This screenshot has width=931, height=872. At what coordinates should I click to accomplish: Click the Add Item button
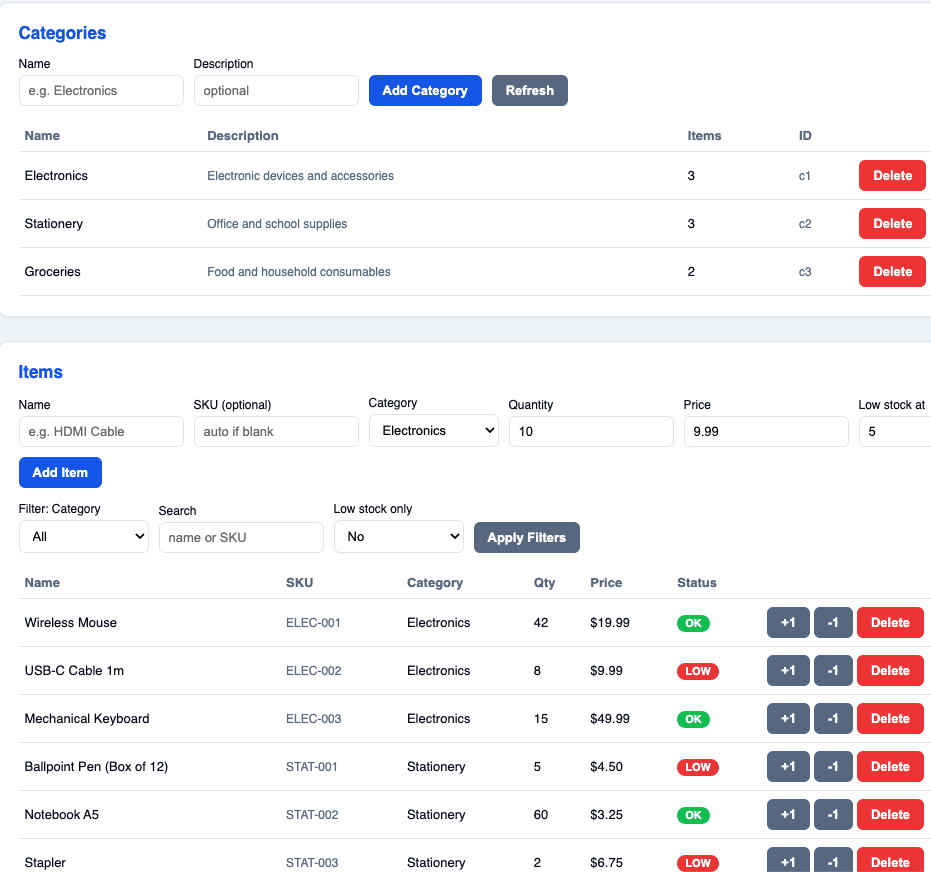(61, 473)
